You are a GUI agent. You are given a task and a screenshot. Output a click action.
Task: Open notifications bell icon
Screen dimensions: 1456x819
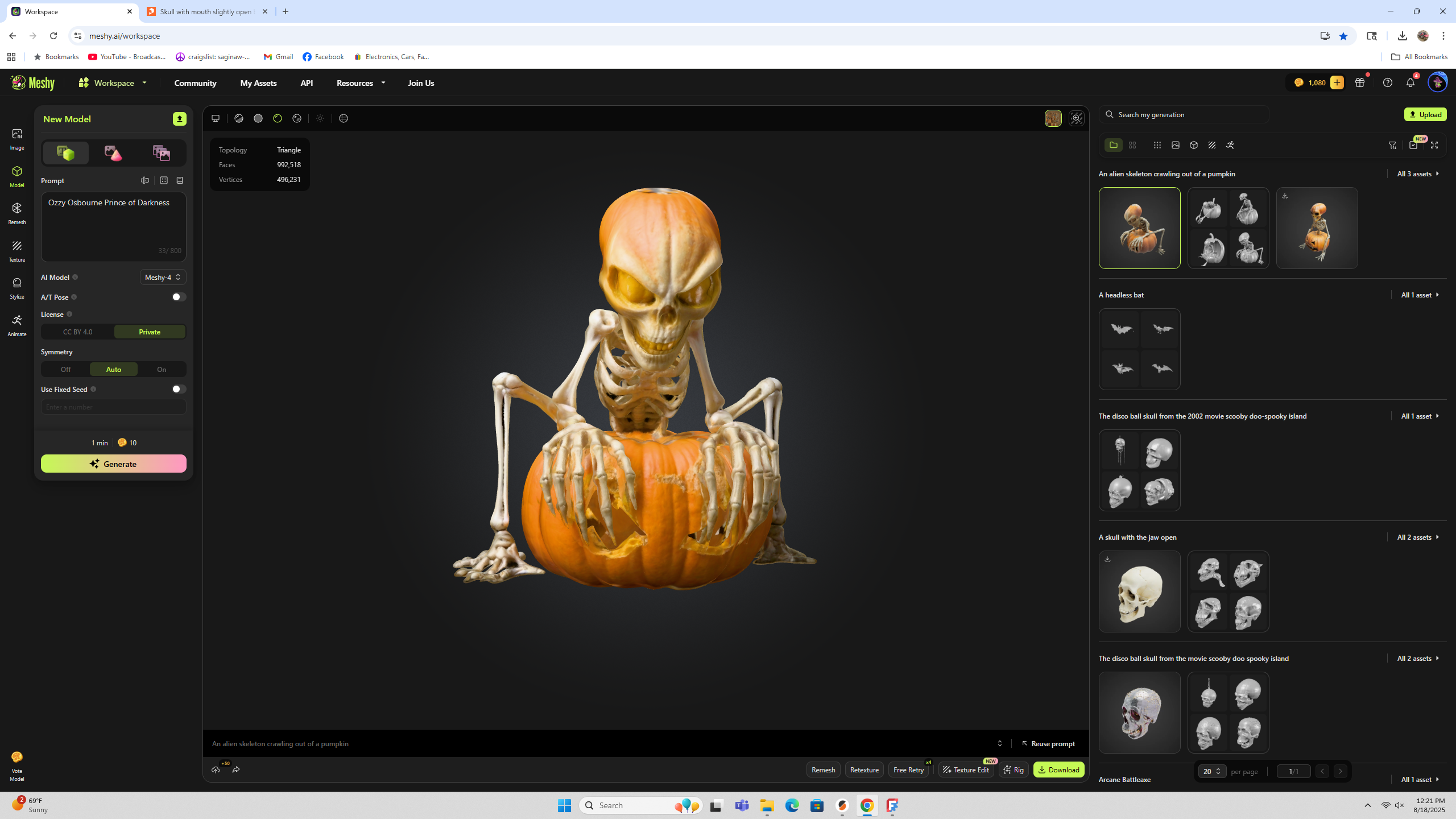pyautogui.click(x=1410, y=82)
